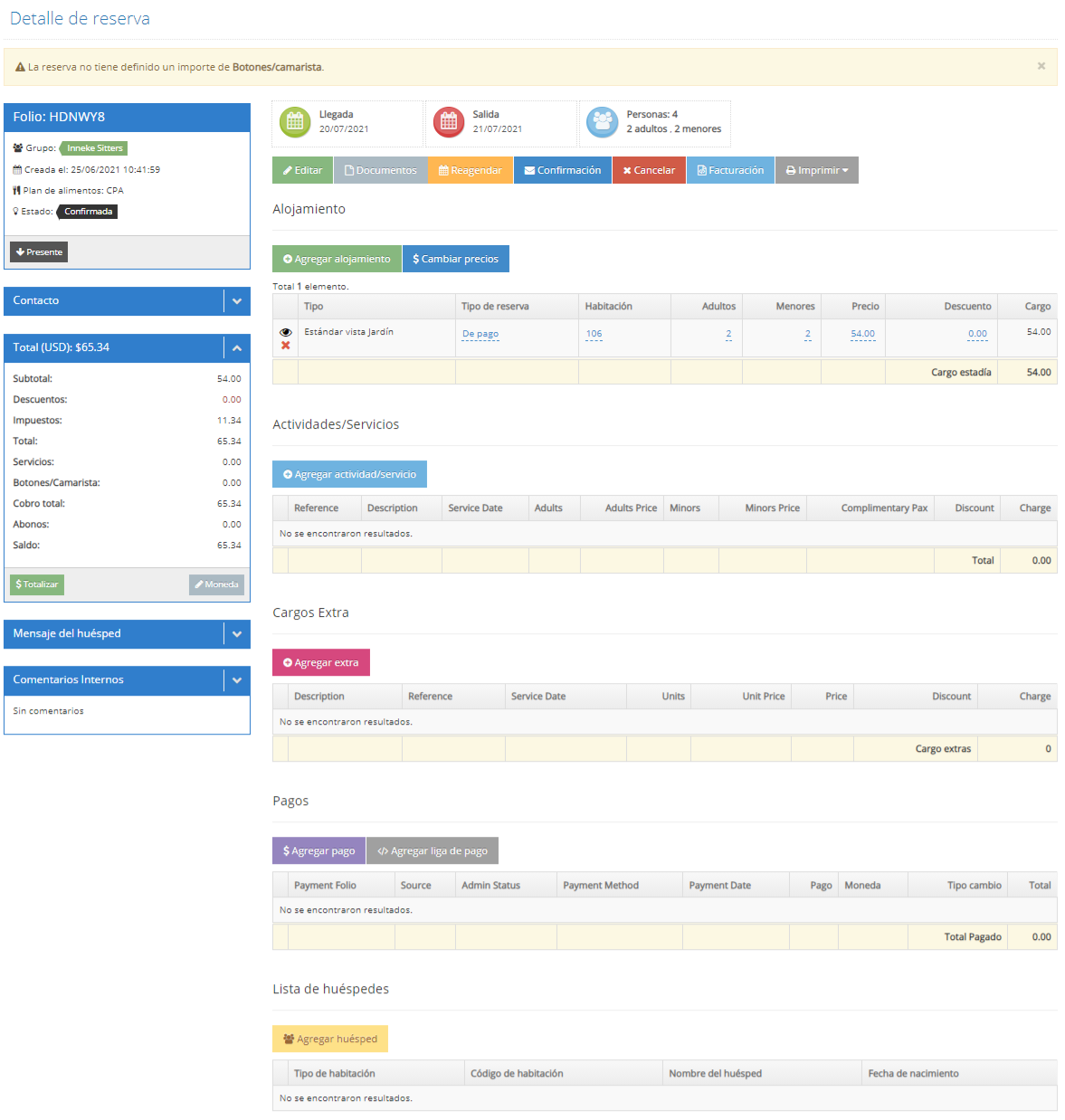Screen dimensions: 1065x1120
Task: Click the Agregar pago button
Action: pos(319,850)
